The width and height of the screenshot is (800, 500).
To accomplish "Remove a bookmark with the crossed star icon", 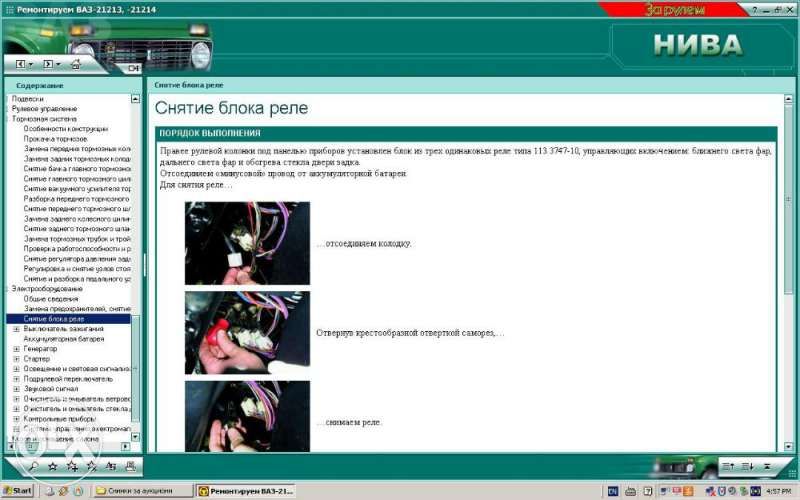I will point(92,466).
